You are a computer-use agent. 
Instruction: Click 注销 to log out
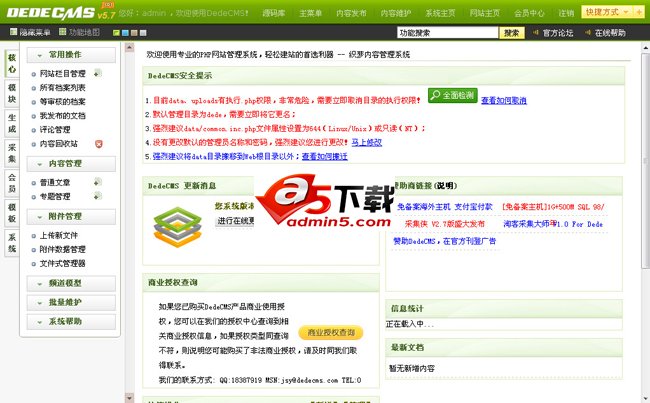(566, 13)
